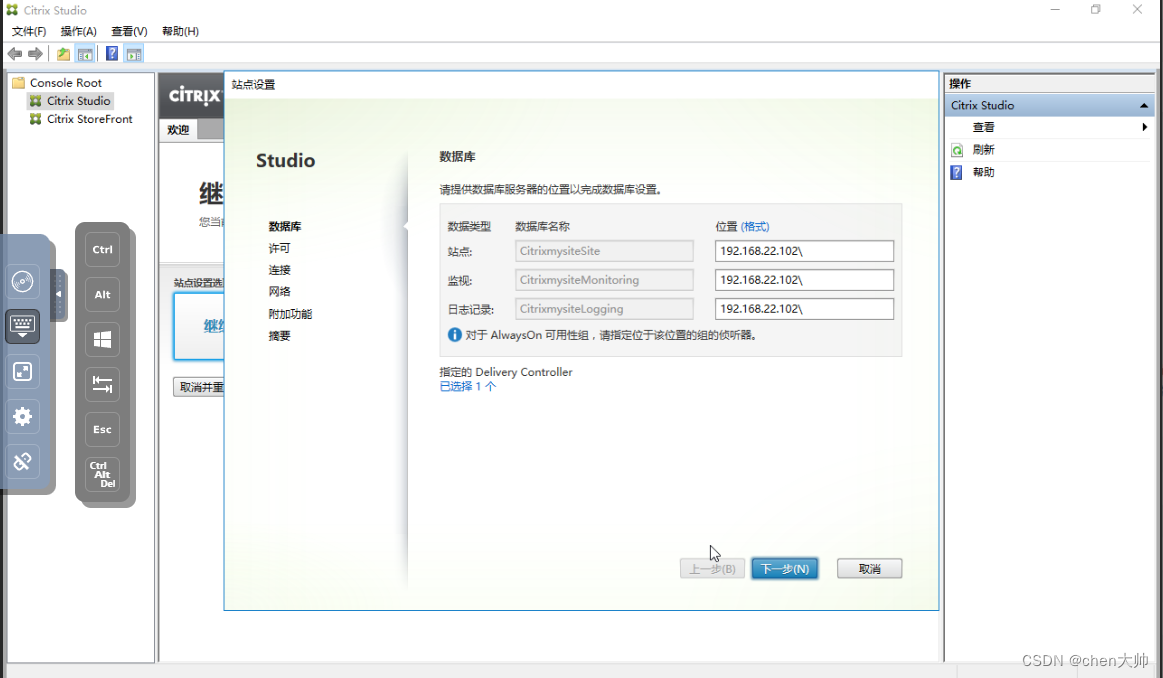
Task: Click the CitrixmysiteMonitoring name field
Action: tap(604, 280)
